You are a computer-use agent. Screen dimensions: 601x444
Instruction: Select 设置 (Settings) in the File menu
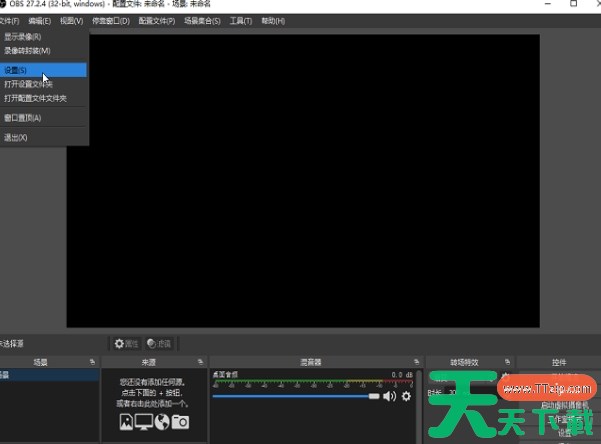click(16, 71)
